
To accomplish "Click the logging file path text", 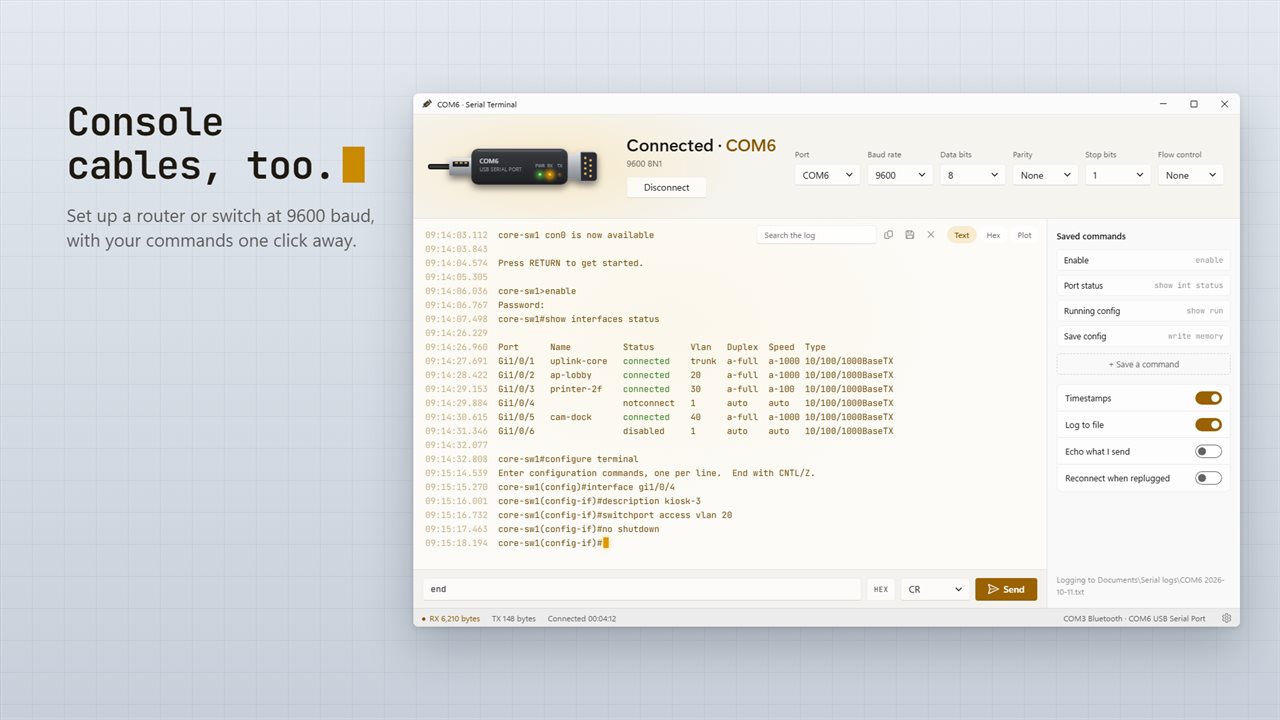I will click(x=1140, y=585).
